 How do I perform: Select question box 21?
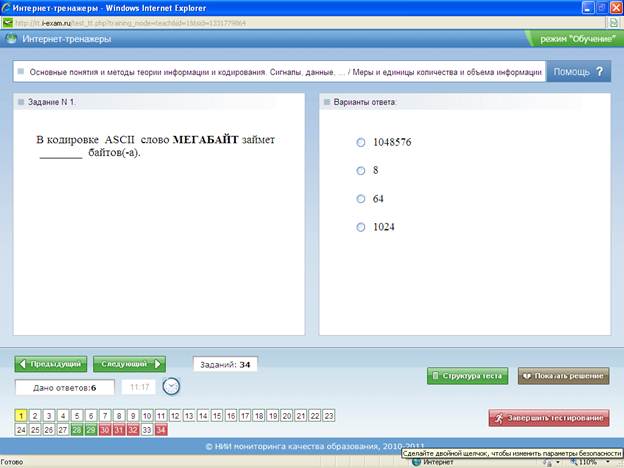pos(300,416)
